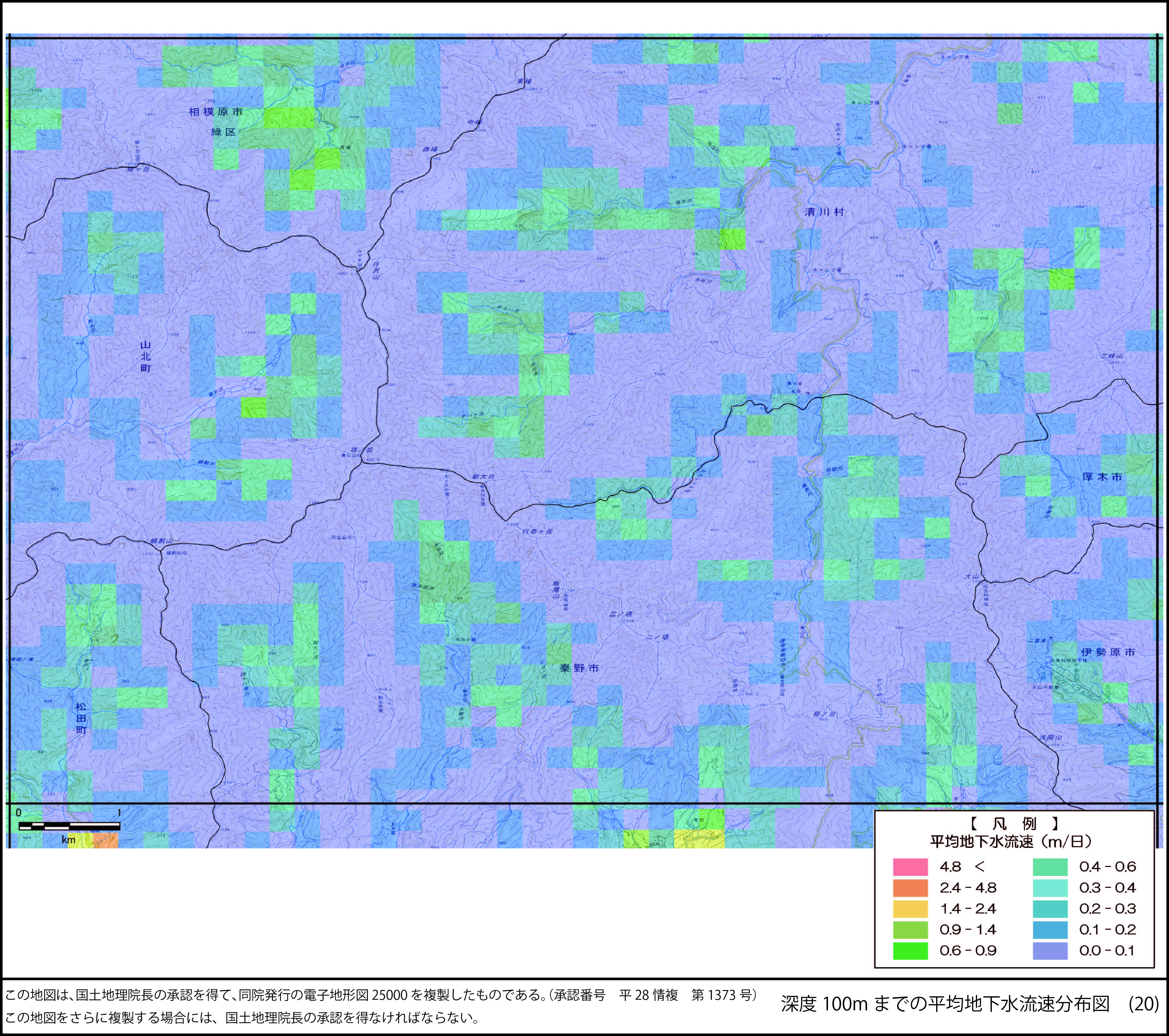Click the 0.2 - 0.3 teal legend swatch
This screenshot has height=1036, width=1169.
pyautogui.click(x=1051, y=908)
